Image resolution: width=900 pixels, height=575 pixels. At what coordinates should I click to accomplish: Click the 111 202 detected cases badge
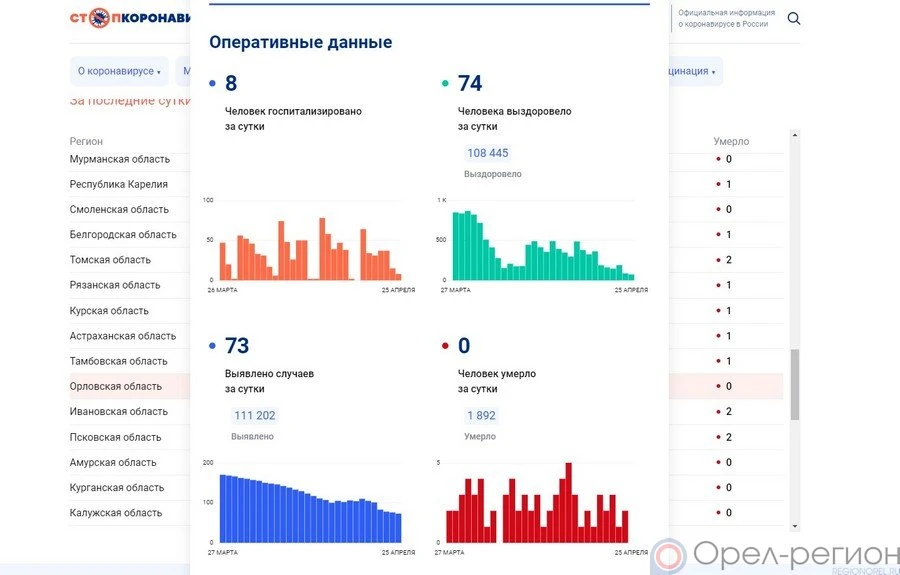pyautogui.click(x=254, y=415)
